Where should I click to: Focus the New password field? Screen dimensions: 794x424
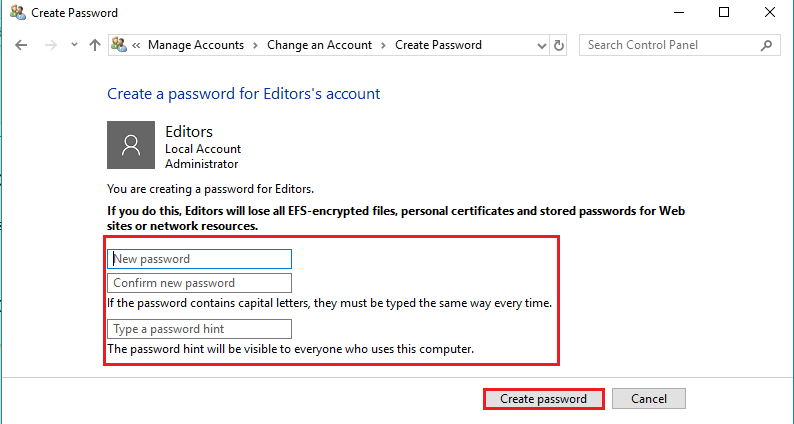click(x=200, y=259)
